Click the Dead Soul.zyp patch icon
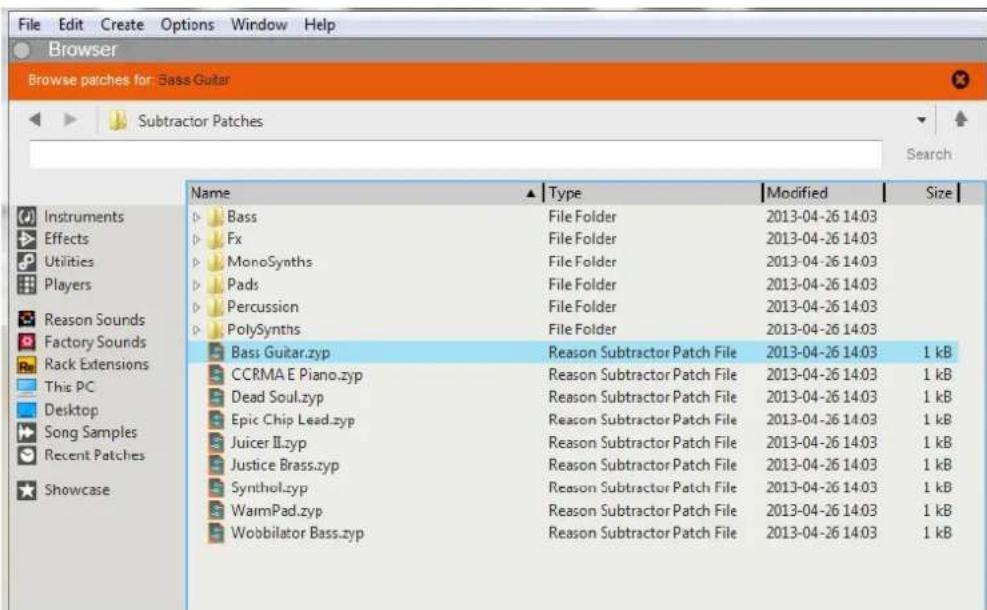Viewport: 987px width, 610px height. (x=216, y=397)
